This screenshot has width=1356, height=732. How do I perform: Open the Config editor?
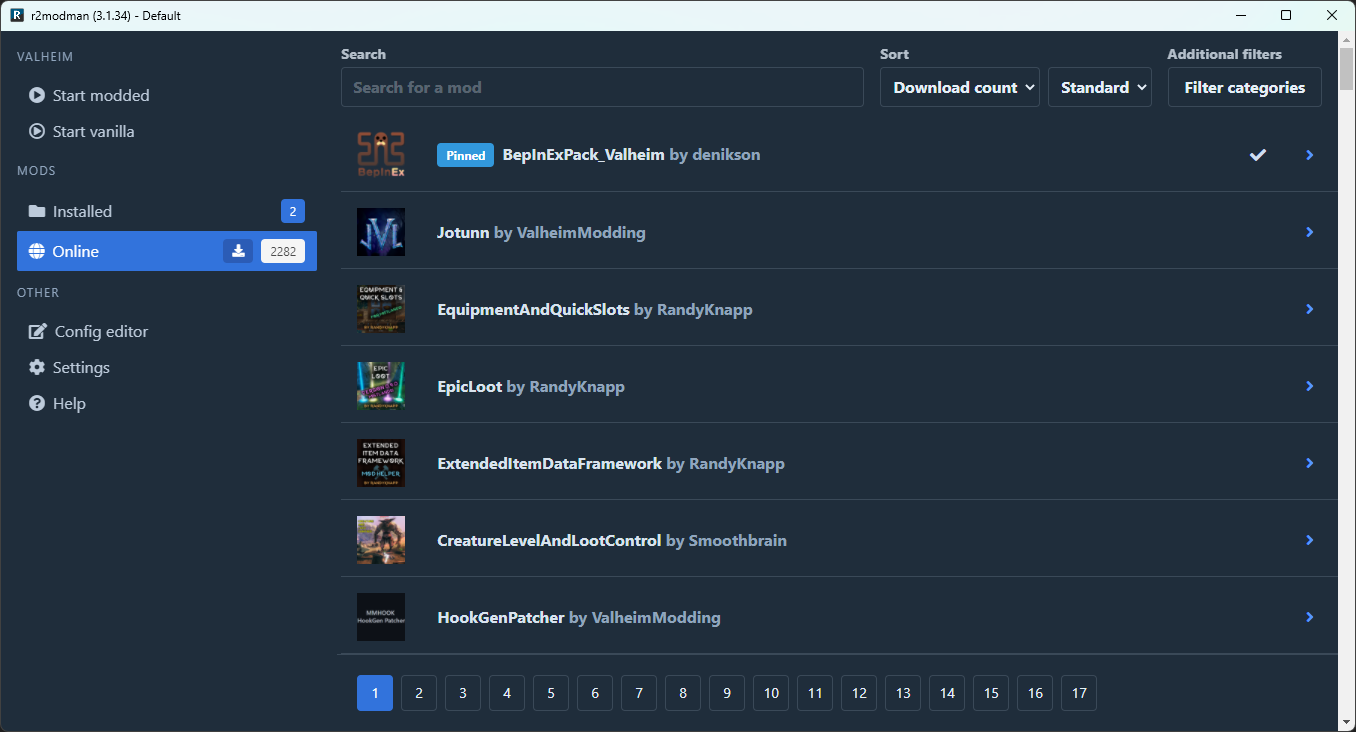[167, 332]
